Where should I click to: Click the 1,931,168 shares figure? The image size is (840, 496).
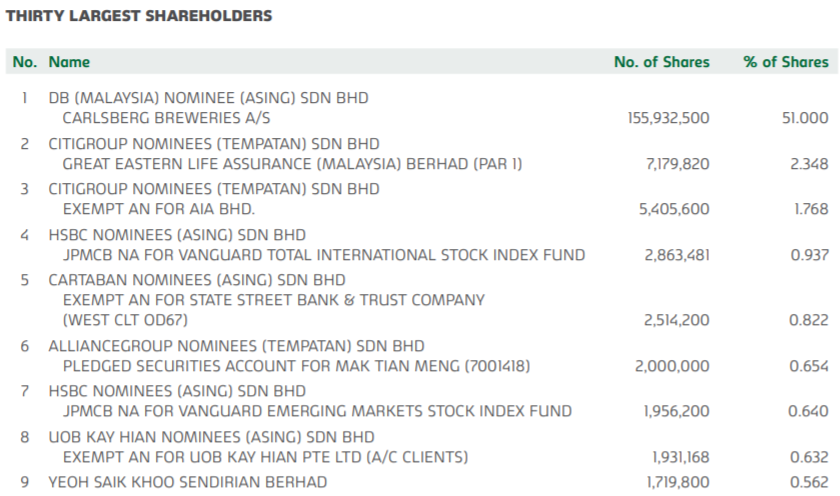pos(680,457)
